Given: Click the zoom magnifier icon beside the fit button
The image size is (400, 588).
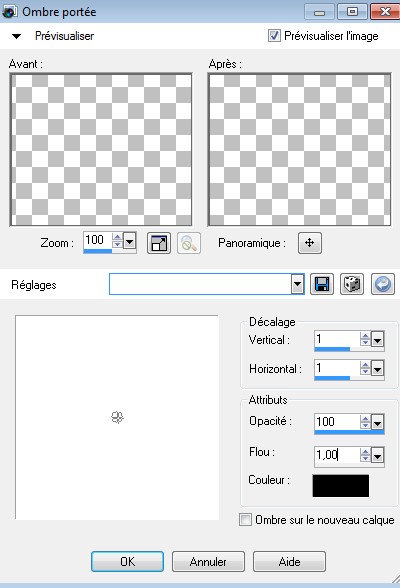Looking at the screenshot, I should [x=189, y=243].
